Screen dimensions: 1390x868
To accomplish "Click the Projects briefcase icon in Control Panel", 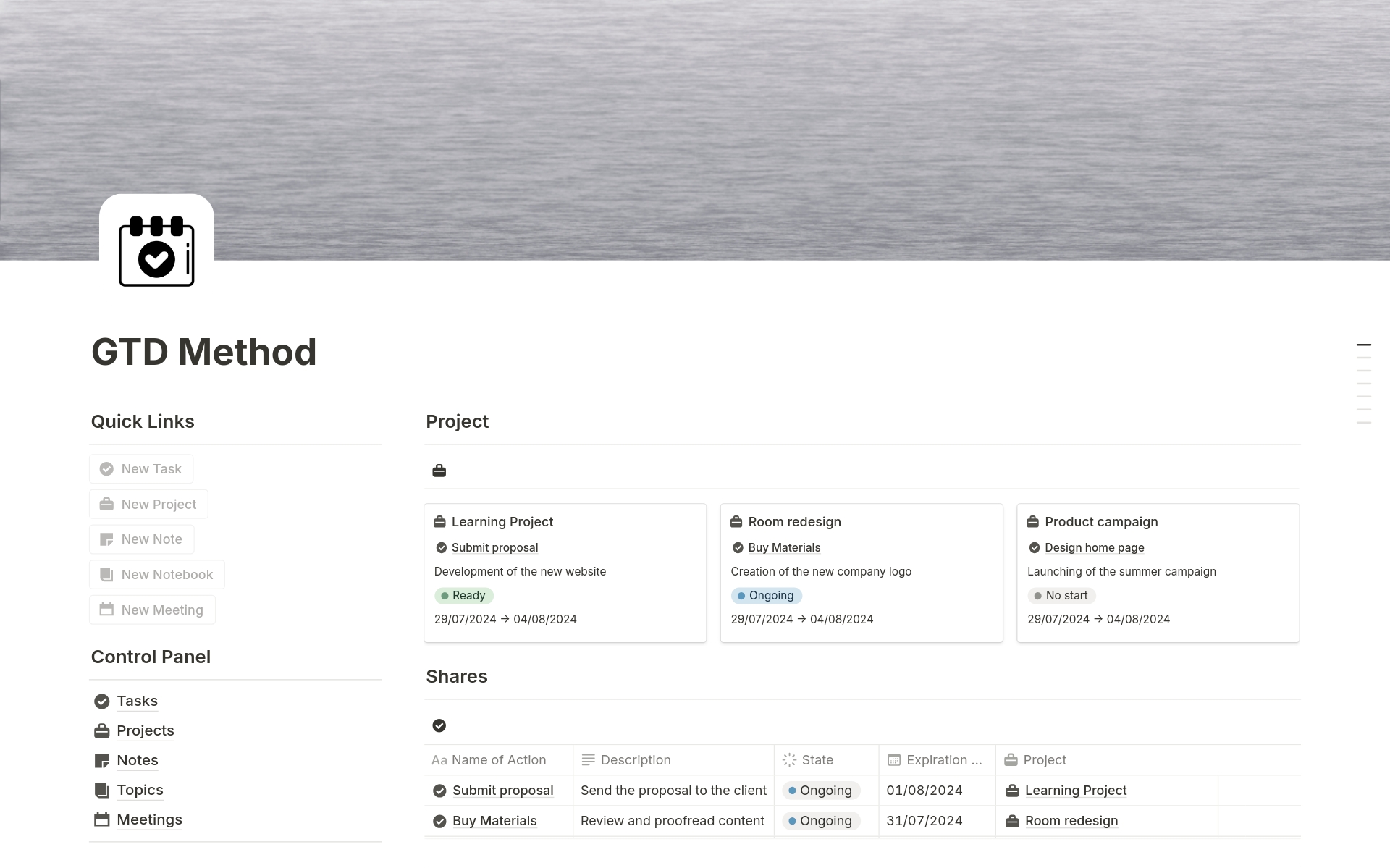I will (x=102, y=731).
